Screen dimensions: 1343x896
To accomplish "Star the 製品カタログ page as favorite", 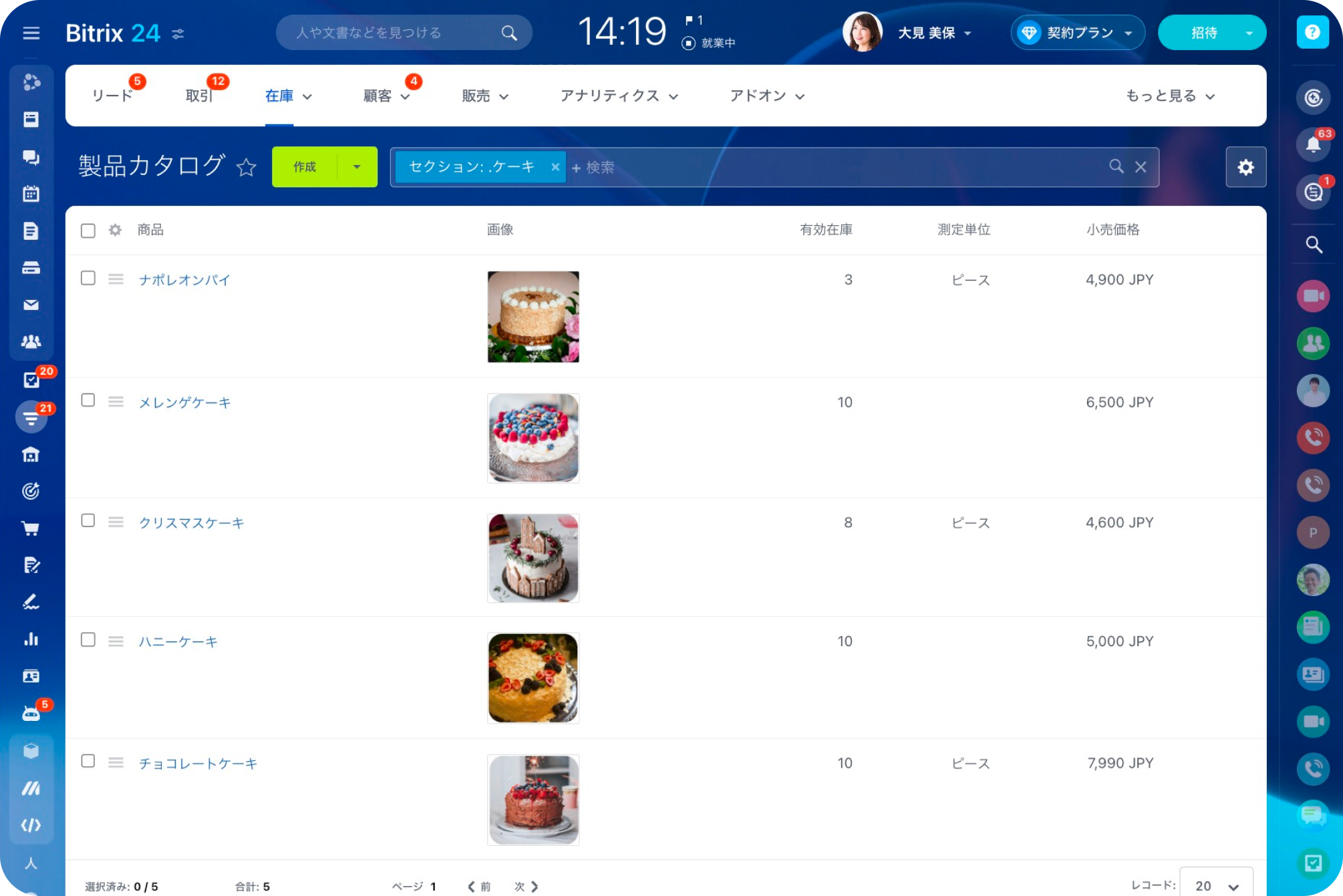I will point(247,167).
